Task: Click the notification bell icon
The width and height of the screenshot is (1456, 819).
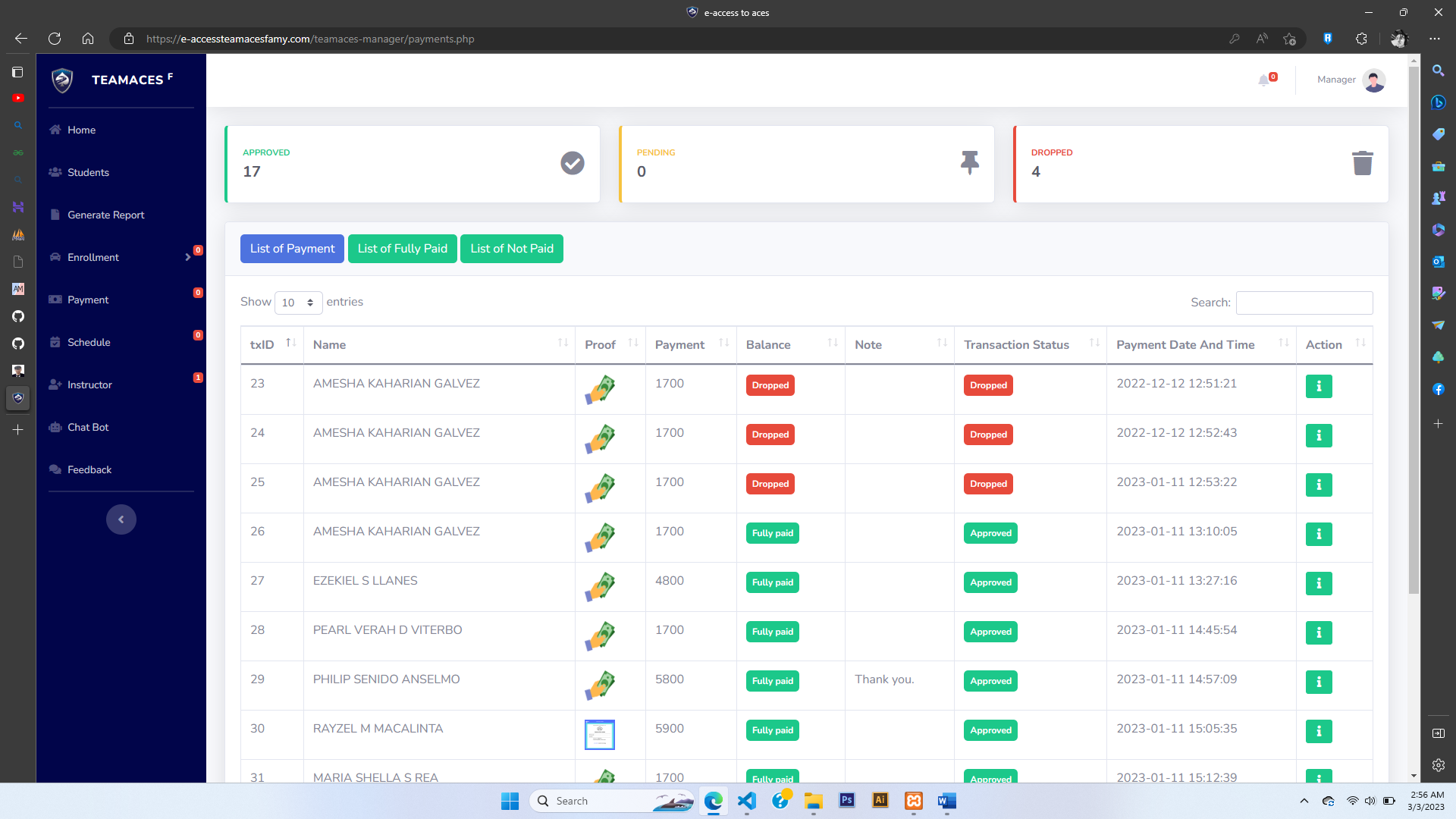Action: point(1263,80)
